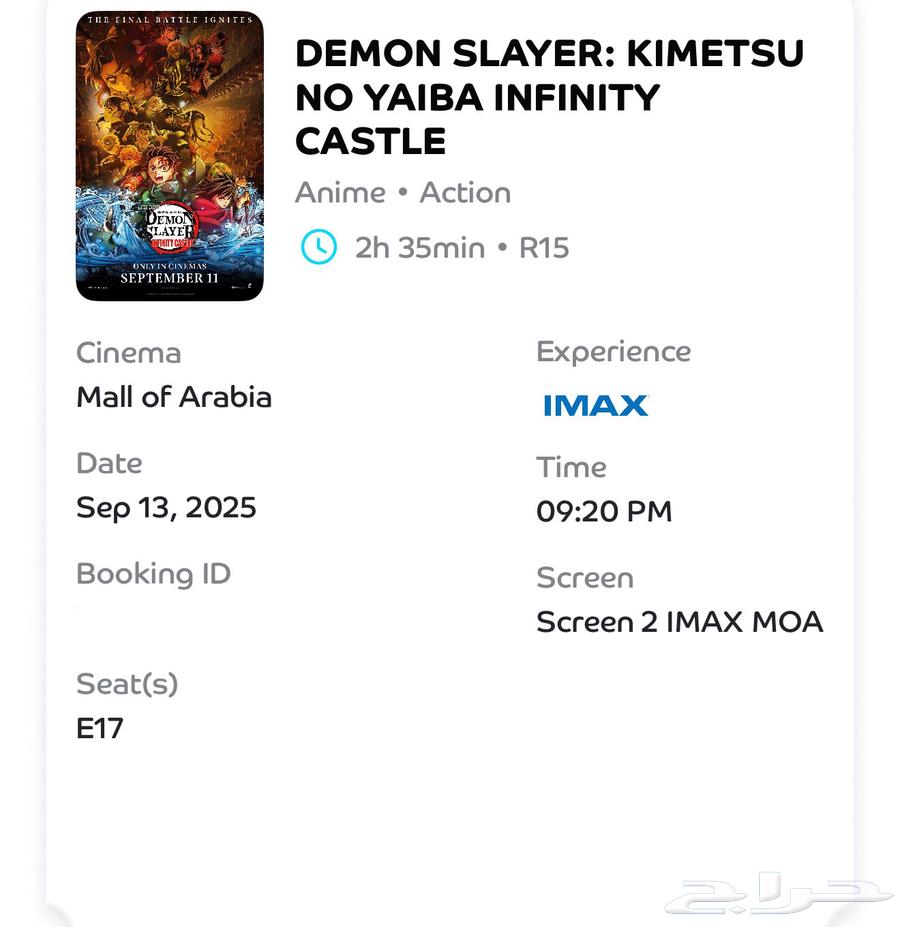Click the Demon Slayer movie poster thumbnail
900x927 pixels.
(x=170, y=156)
